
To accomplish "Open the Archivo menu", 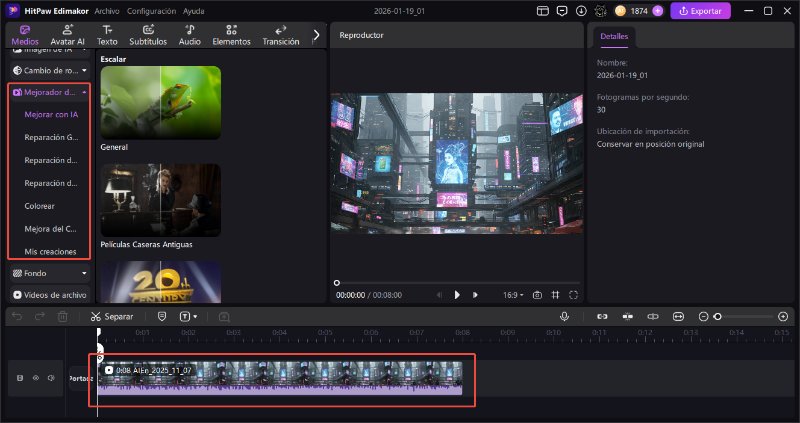I will coord(107,11).
